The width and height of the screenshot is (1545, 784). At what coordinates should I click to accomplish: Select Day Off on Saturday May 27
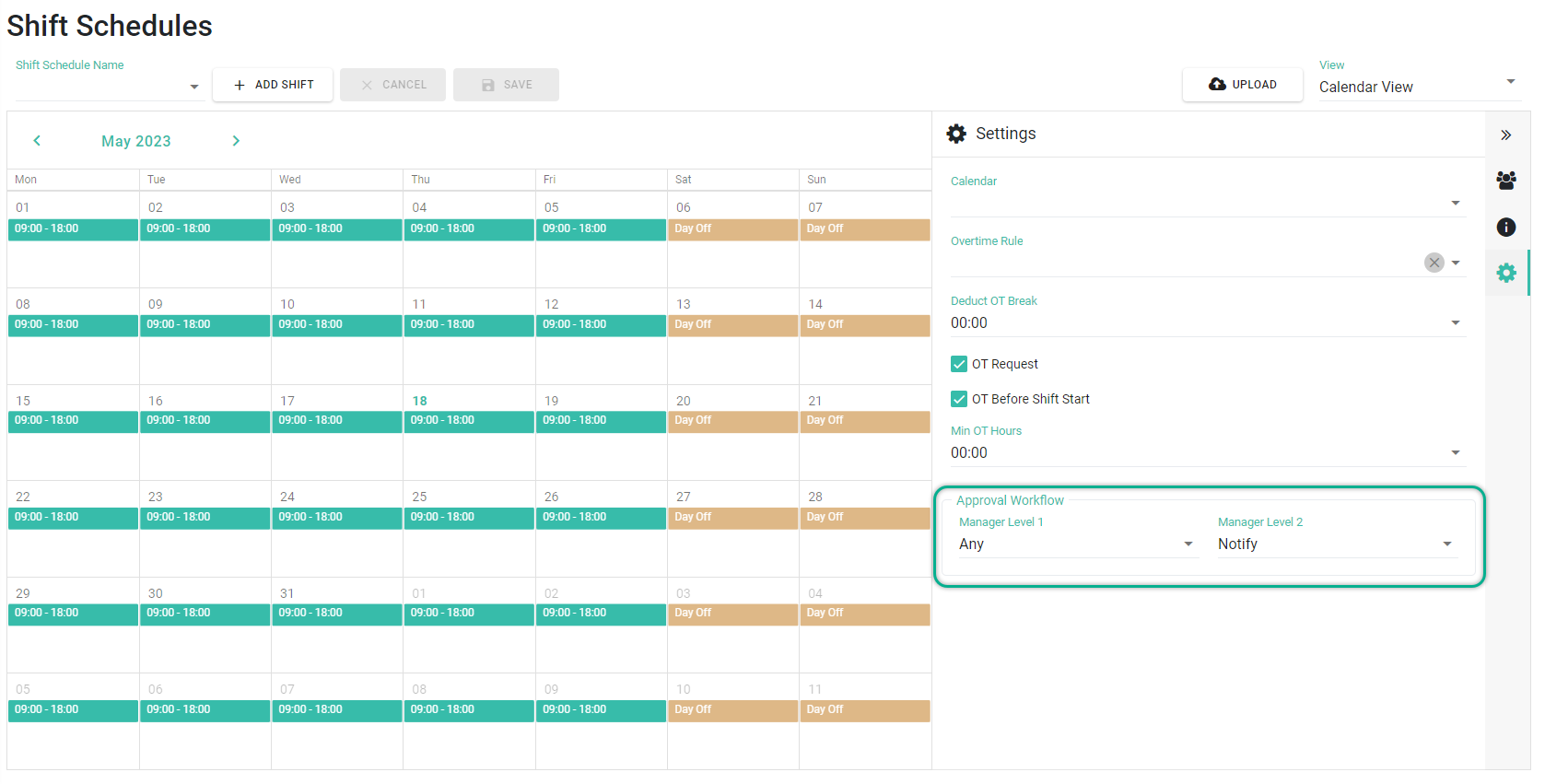coord(732,518)
